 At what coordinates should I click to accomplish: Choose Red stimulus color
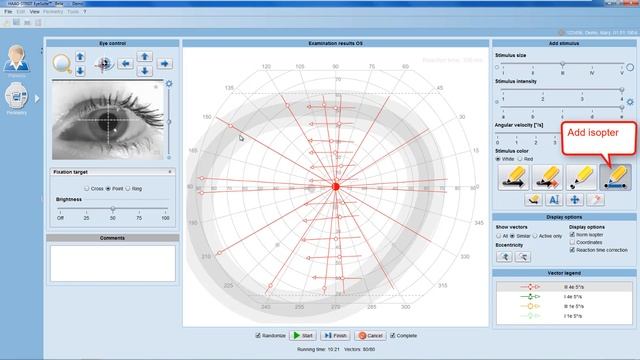tap(520, 159)
